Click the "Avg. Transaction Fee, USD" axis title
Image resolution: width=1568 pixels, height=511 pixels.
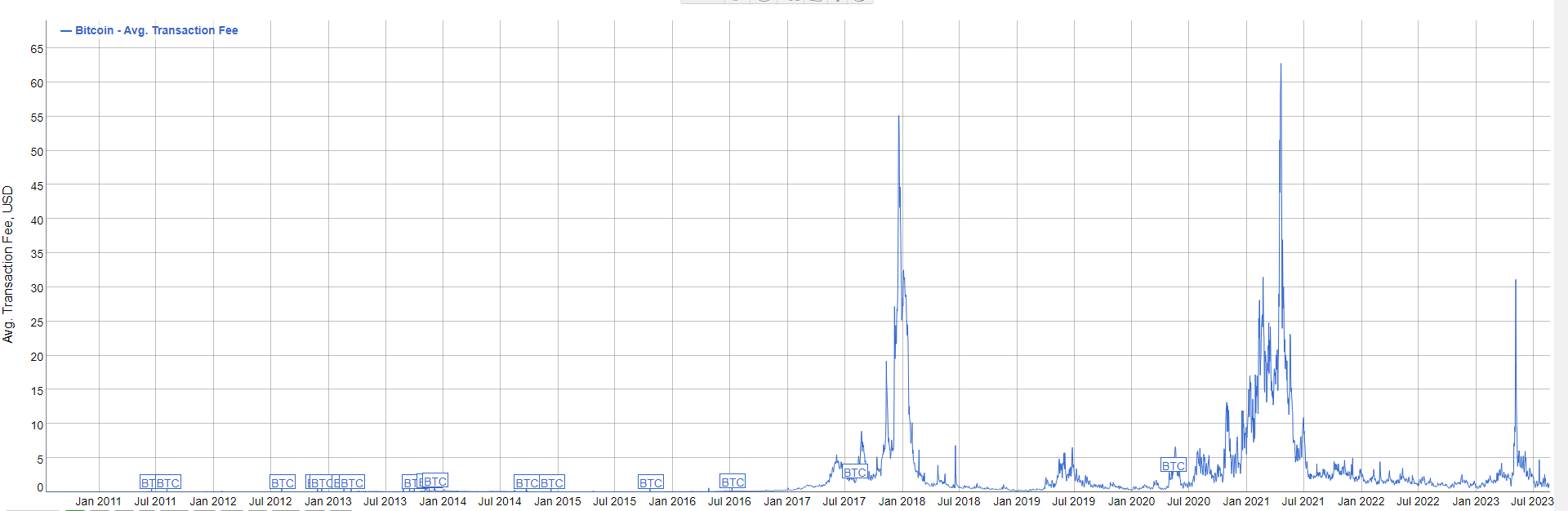click(x=8, y=264)
